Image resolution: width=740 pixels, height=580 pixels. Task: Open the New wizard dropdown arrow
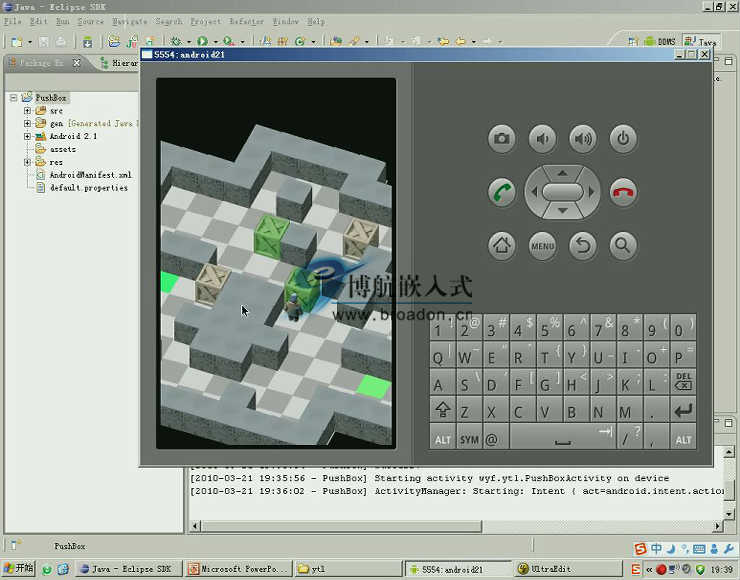30,42
